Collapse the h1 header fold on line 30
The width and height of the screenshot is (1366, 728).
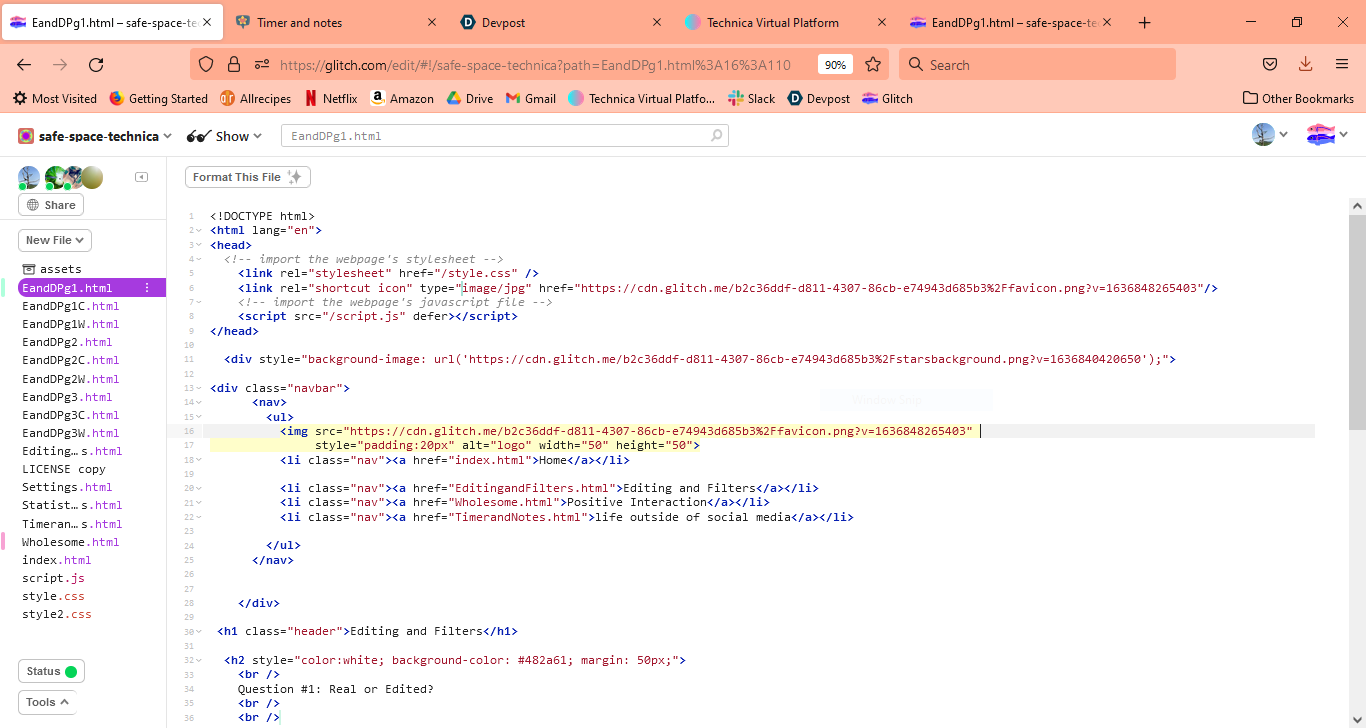(199, 631)
